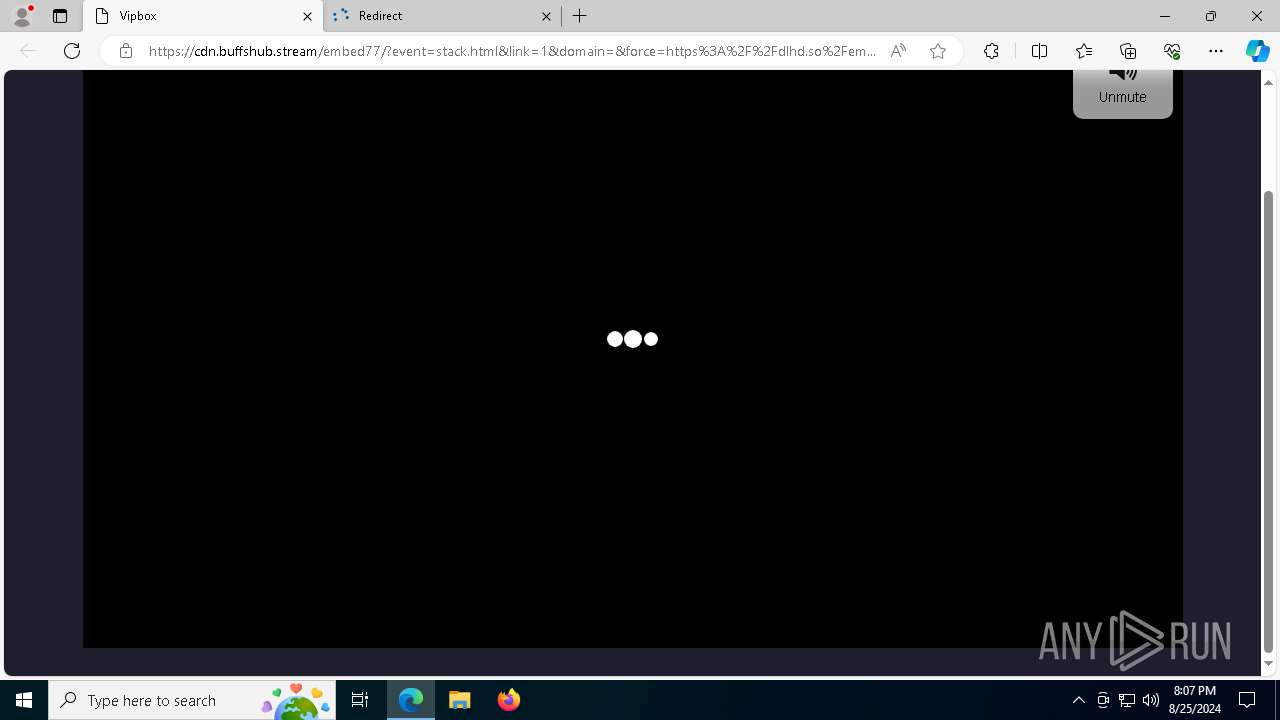The width and height of the screenshot is (1280, 720).
Task: Refresh the current page
Action: pyautogui.click(x=72, y=51)
